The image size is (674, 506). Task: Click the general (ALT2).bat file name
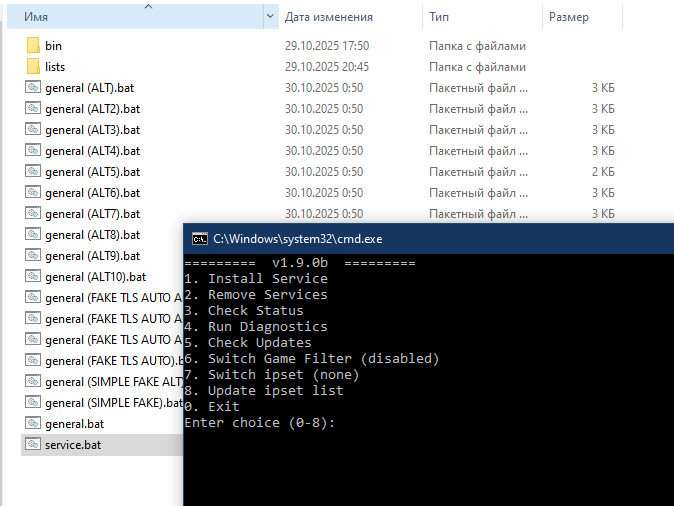[x=92, y=109]
